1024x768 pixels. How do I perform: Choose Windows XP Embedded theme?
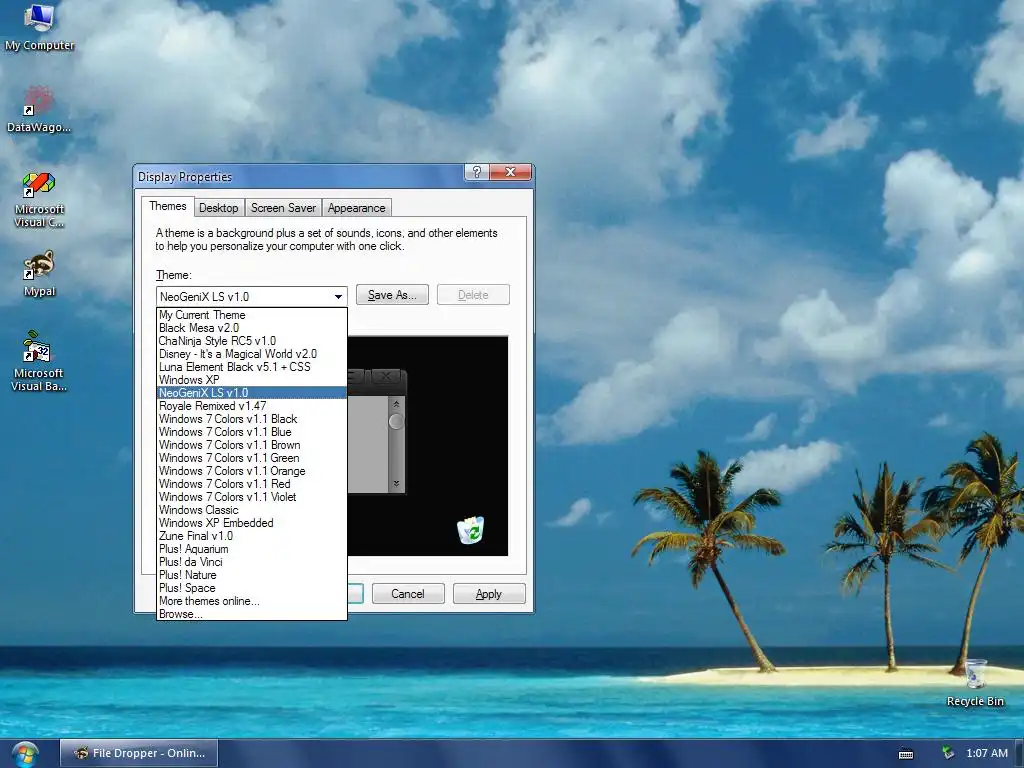click(251, 523)
